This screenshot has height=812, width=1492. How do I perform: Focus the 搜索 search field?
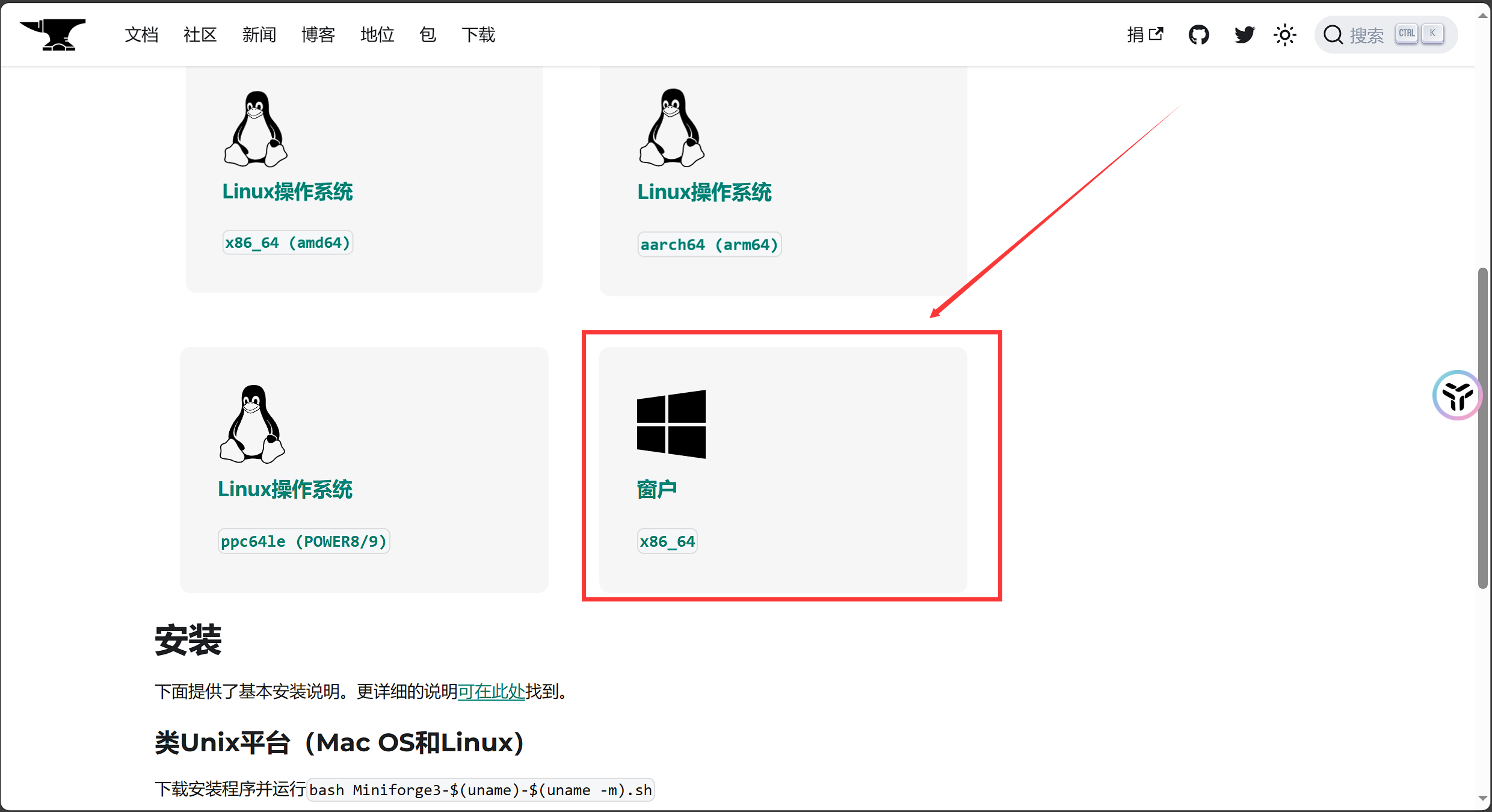click(1386, 35)
